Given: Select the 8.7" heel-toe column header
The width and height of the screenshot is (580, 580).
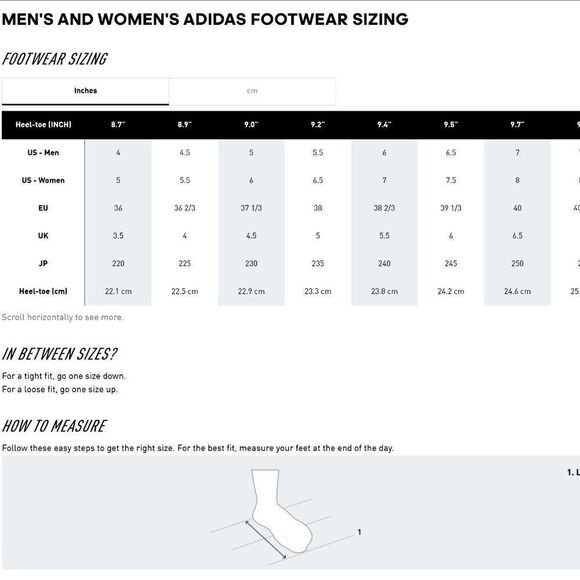Looking at the screenshot, I should tap(118, 125).
